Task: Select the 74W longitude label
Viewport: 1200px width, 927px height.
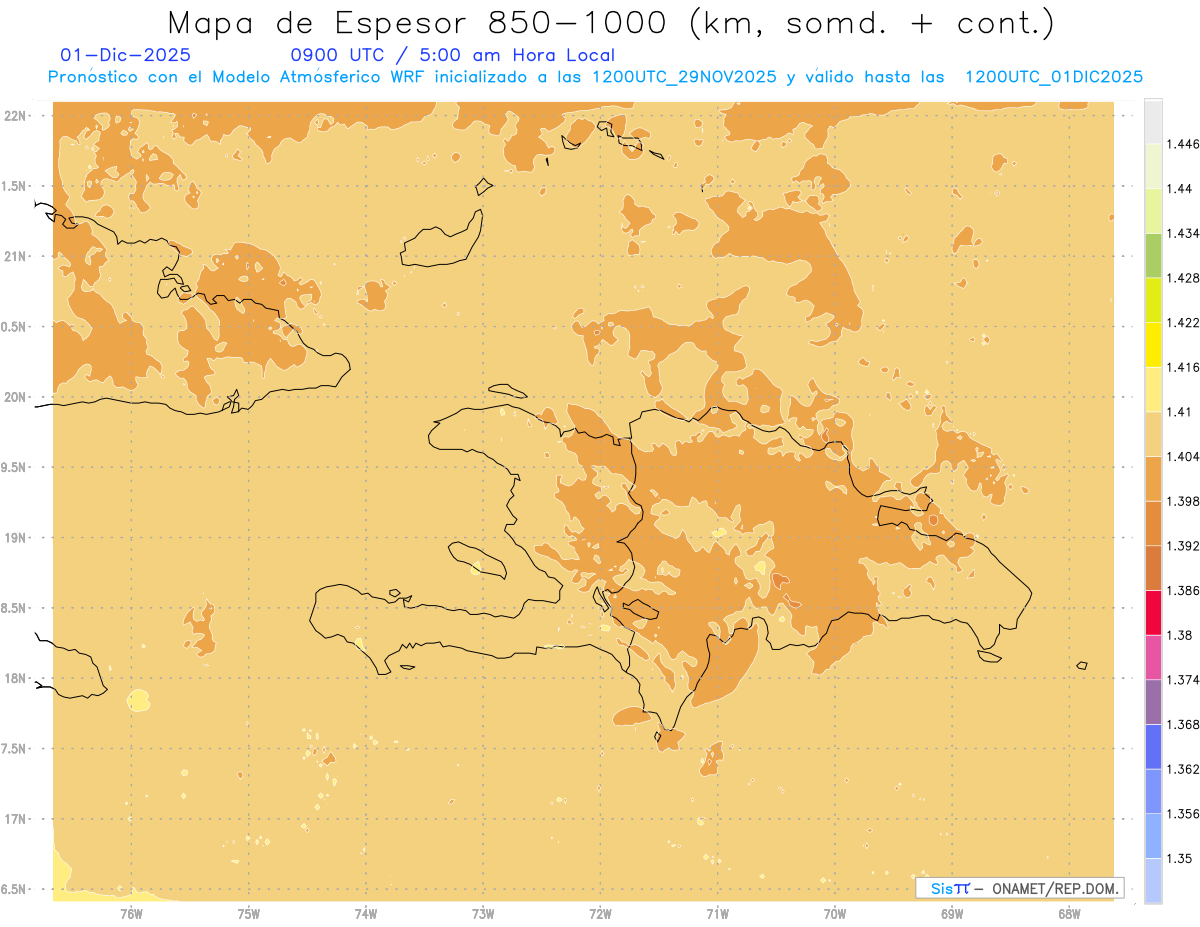Action: pyautogui.click(x=366, y=913)
